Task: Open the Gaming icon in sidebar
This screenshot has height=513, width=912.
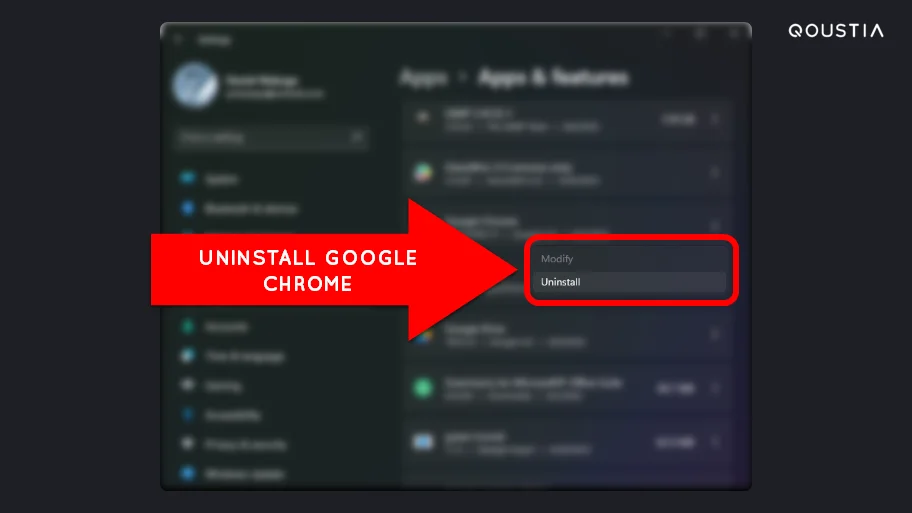Action: tap(187, 385)
